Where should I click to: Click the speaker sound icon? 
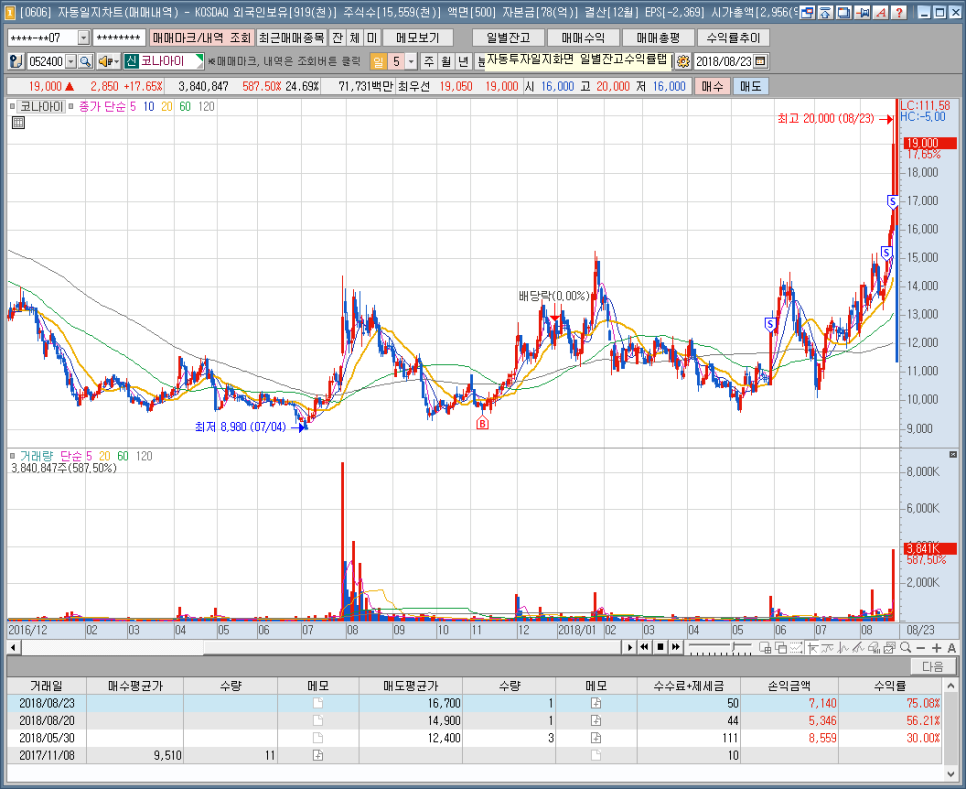pos(105,62)
